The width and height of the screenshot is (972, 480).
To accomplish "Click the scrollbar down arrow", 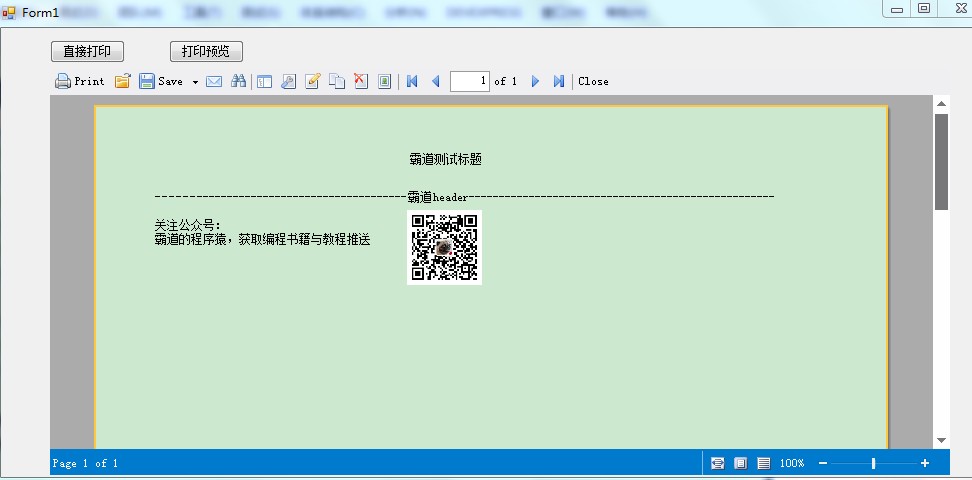I will (x=942, y=440).
